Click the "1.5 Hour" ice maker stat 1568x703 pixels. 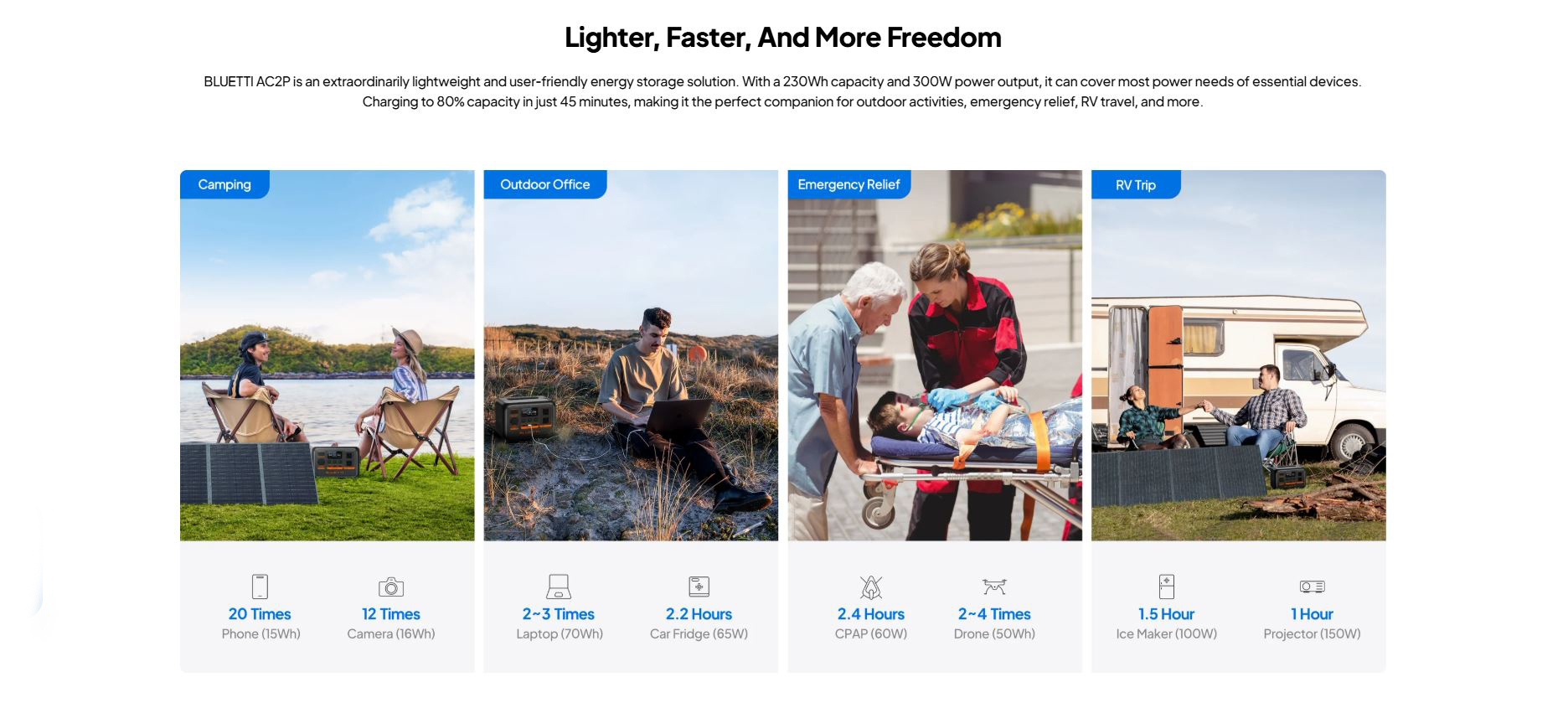point(1166,614)
